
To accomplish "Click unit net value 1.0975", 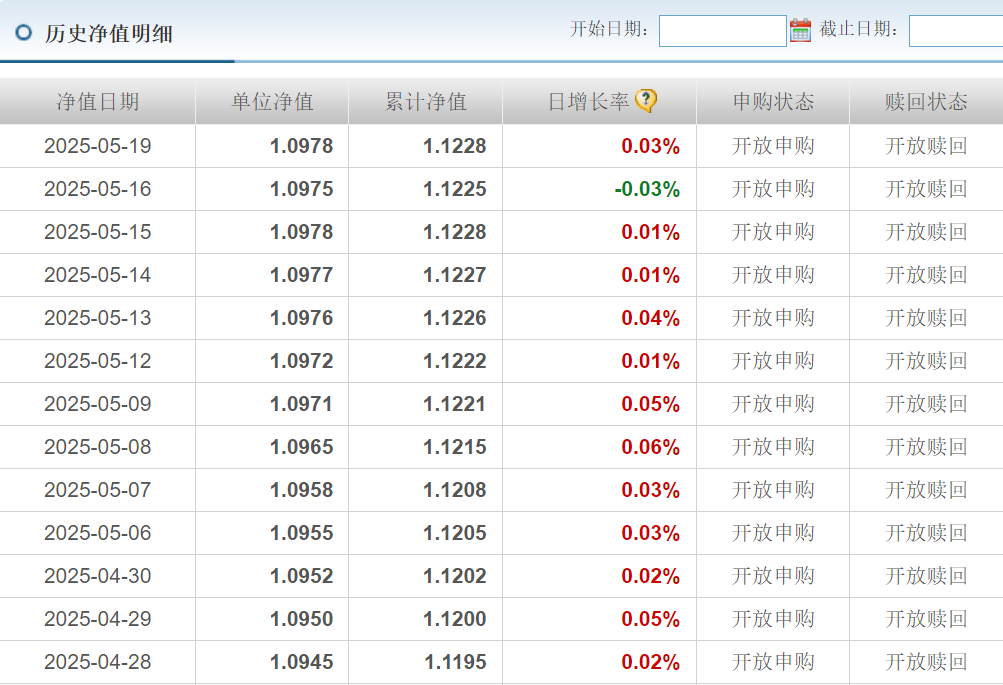I will (301, 189).
